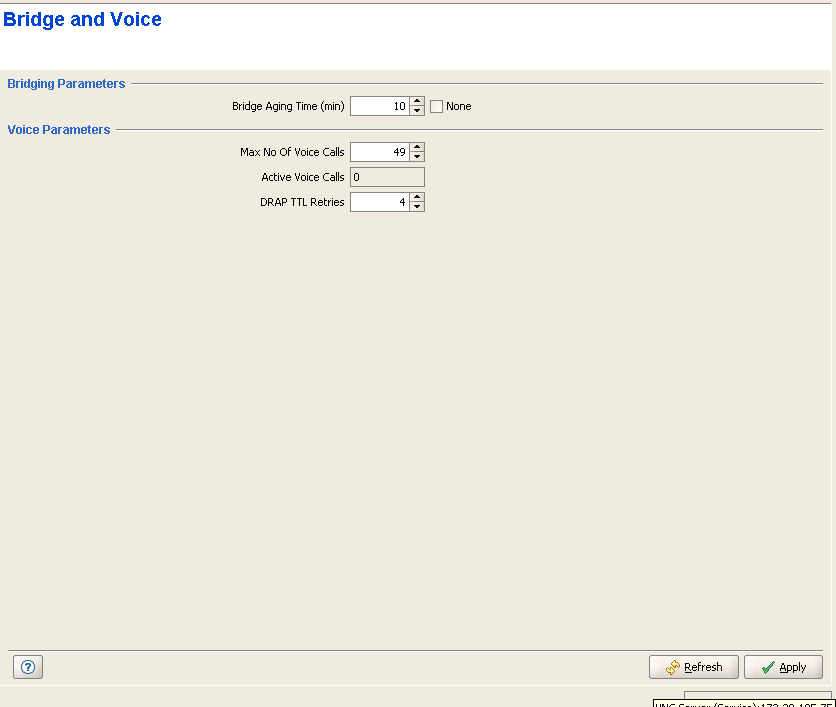Viewport: 836px width, 707px height.
Task: Enable the None checkbox for bridge aging
Action: (x=436, y=106)
